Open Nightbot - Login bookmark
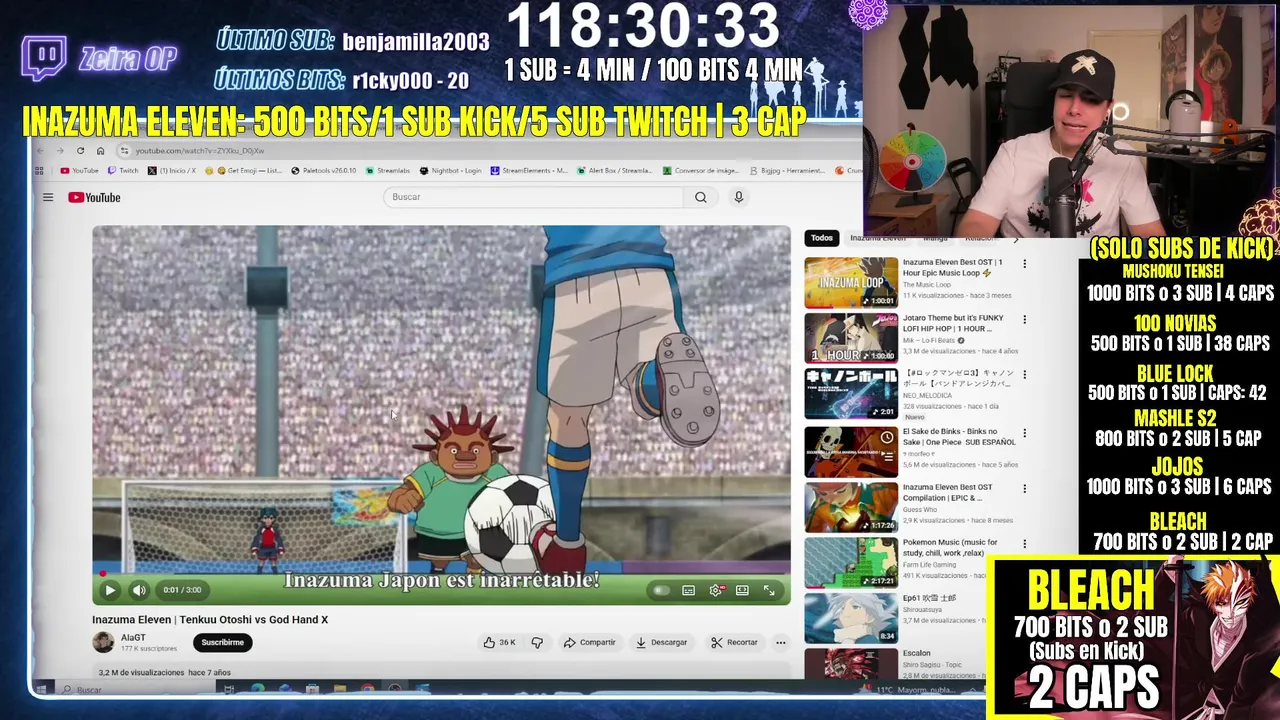 pyautogui.click(x=451, y=171)
